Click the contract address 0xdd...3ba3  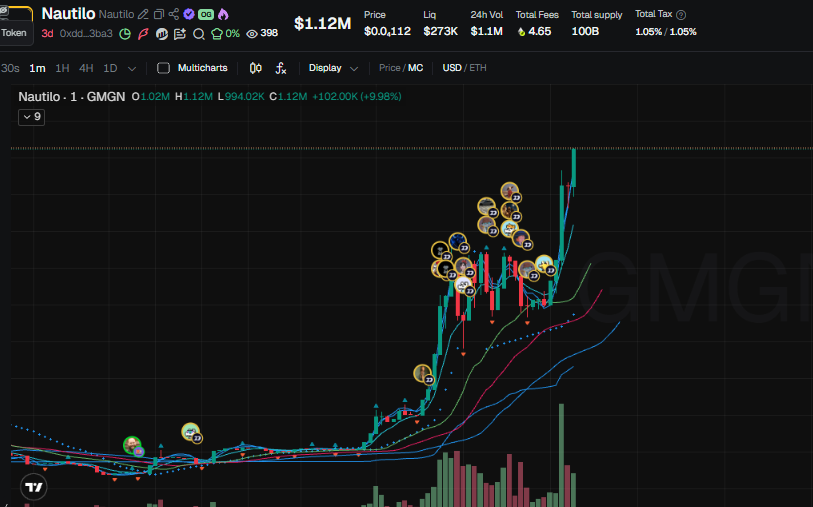point(86,34)
